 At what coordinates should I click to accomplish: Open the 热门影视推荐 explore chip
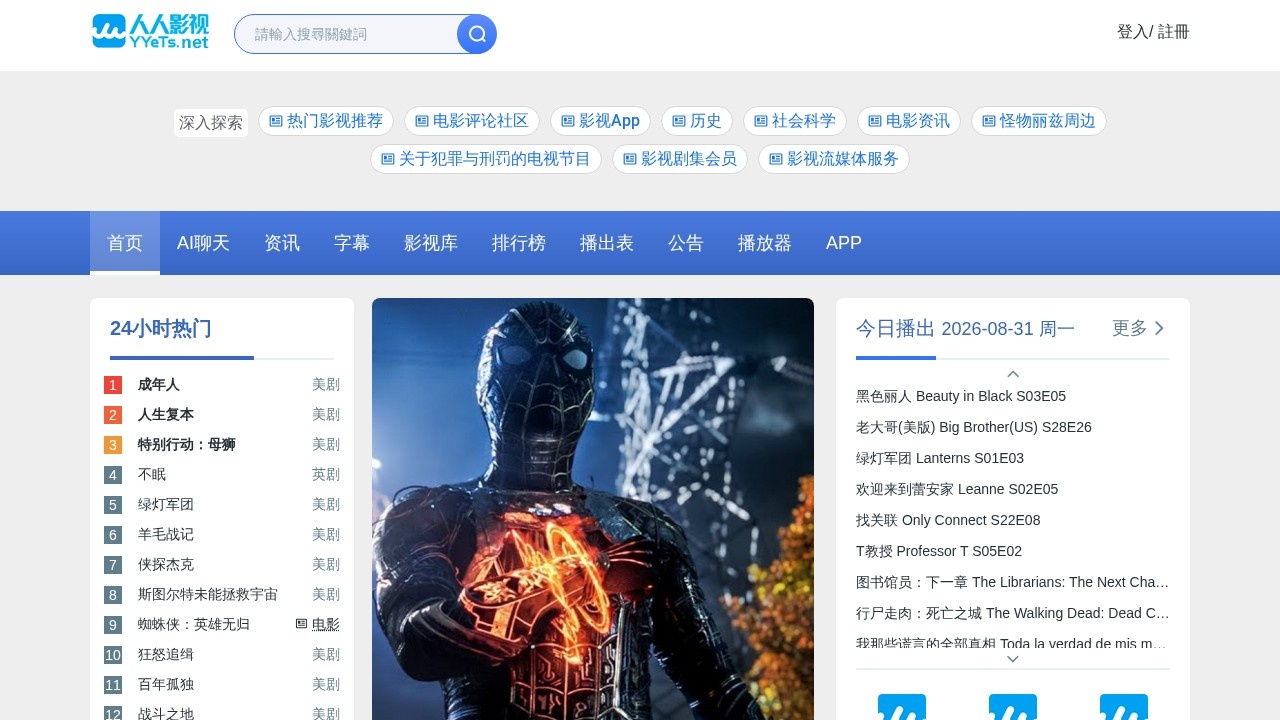click(326, 121)
